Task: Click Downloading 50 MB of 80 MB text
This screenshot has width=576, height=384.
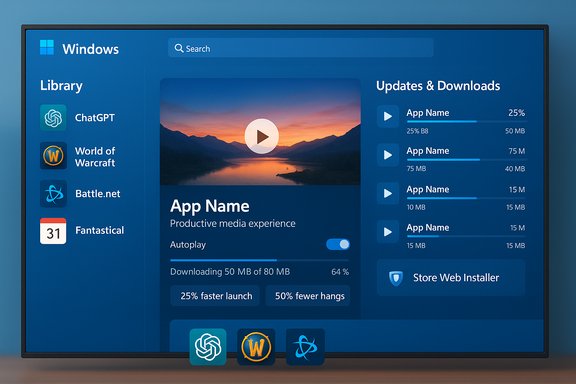Action: coord(230,272)
